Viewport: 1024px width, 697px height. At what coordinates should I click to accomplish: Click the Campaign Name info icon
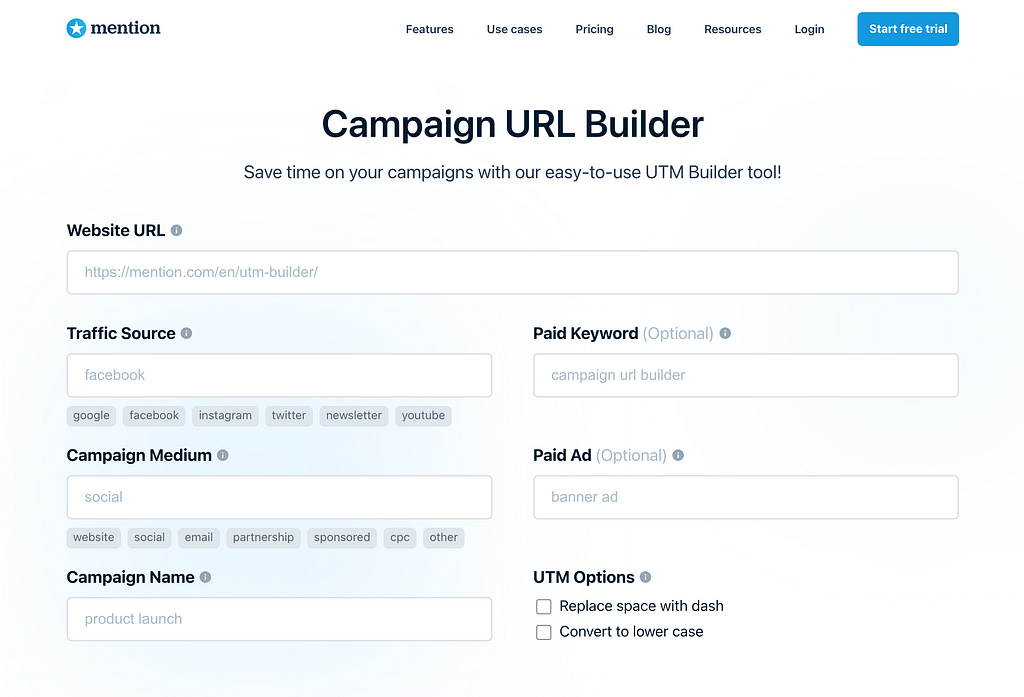pos(205,577)
